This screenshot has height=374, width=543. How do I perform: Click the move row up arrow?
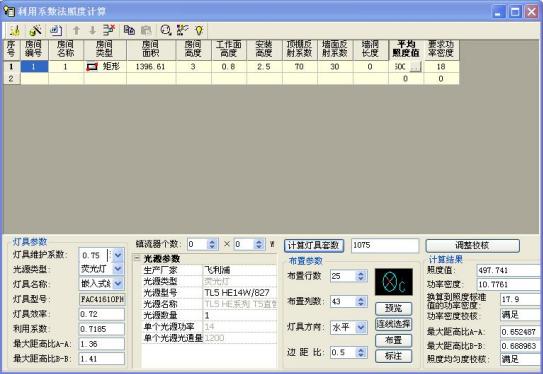pos(77,30)
